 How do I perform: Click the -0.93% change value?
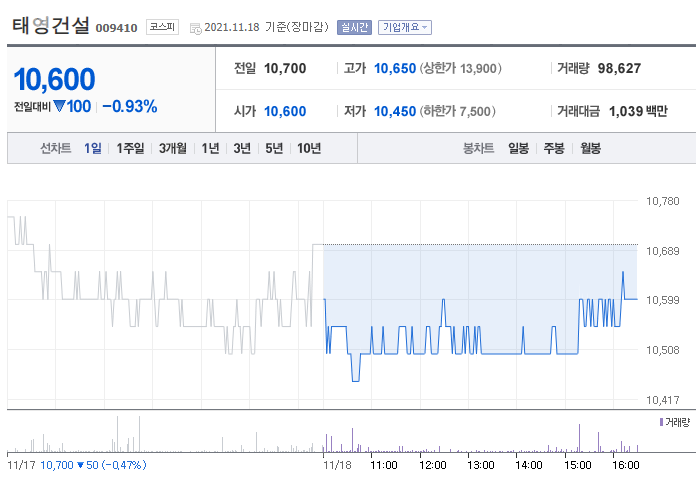(130, 107)
